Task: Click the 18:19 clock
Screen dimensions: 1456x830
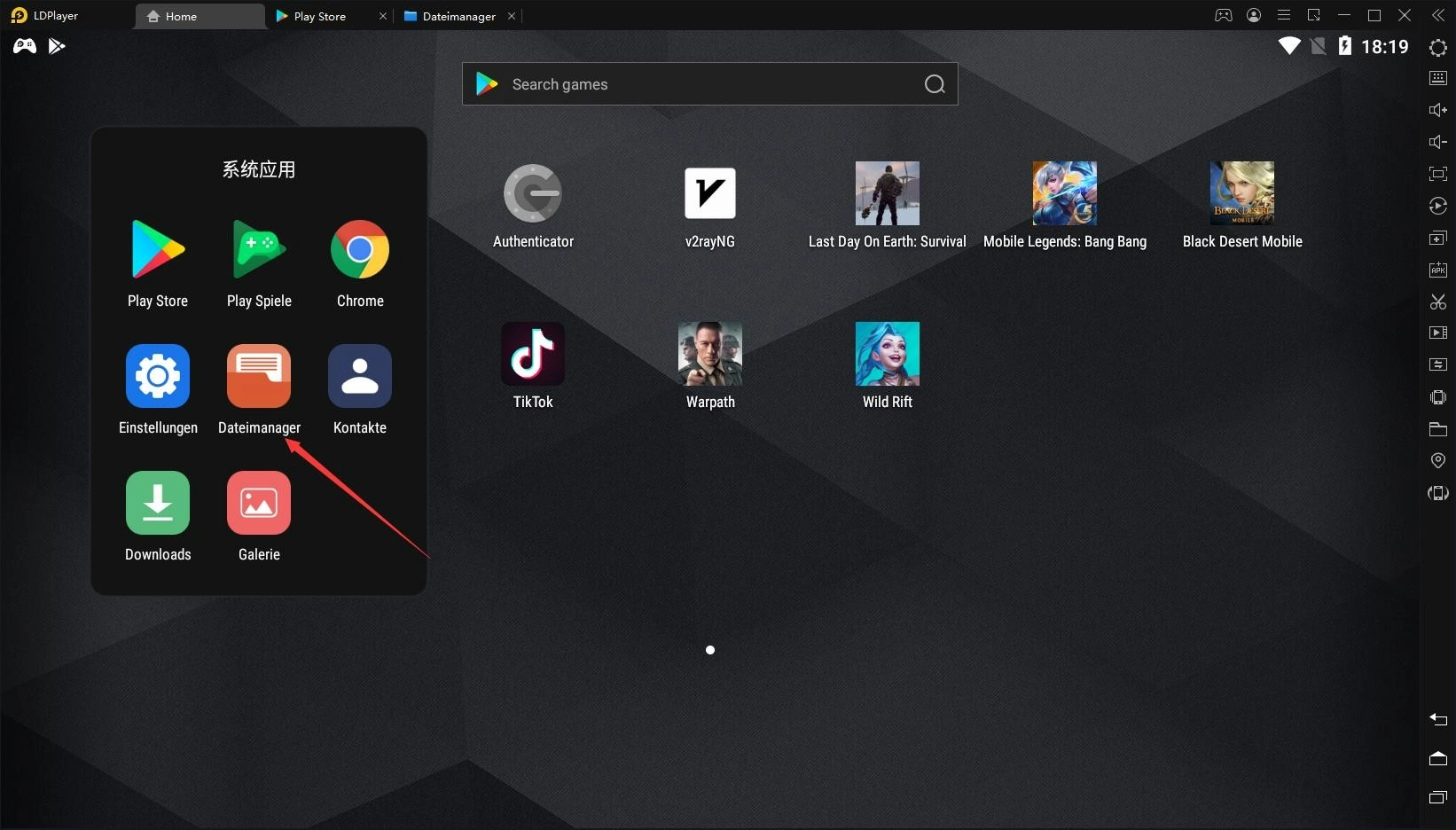Action: click(x=1385, y=47)
